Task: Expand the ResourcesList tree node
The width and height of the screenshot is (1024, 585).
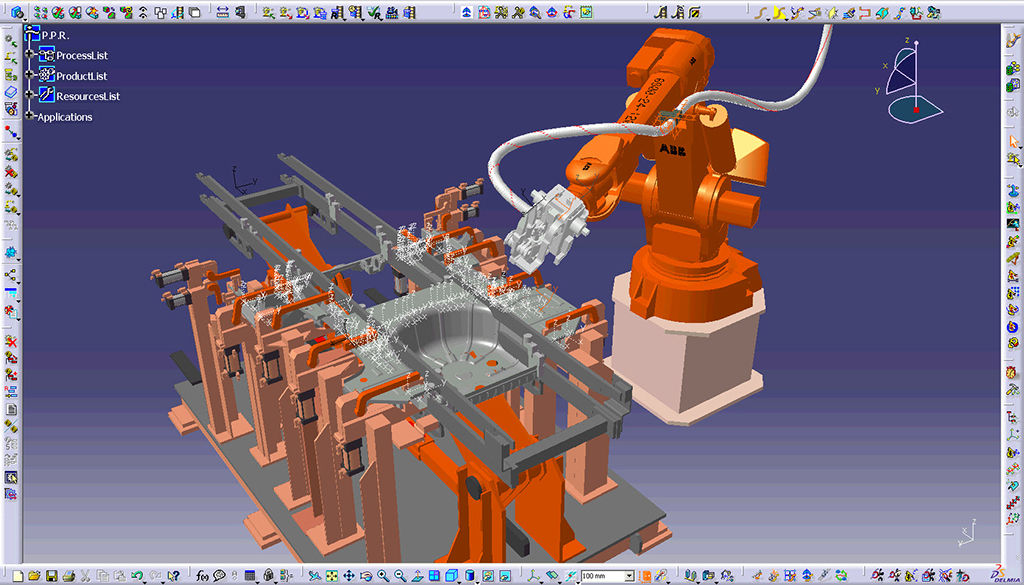Action: click(31, 96)
